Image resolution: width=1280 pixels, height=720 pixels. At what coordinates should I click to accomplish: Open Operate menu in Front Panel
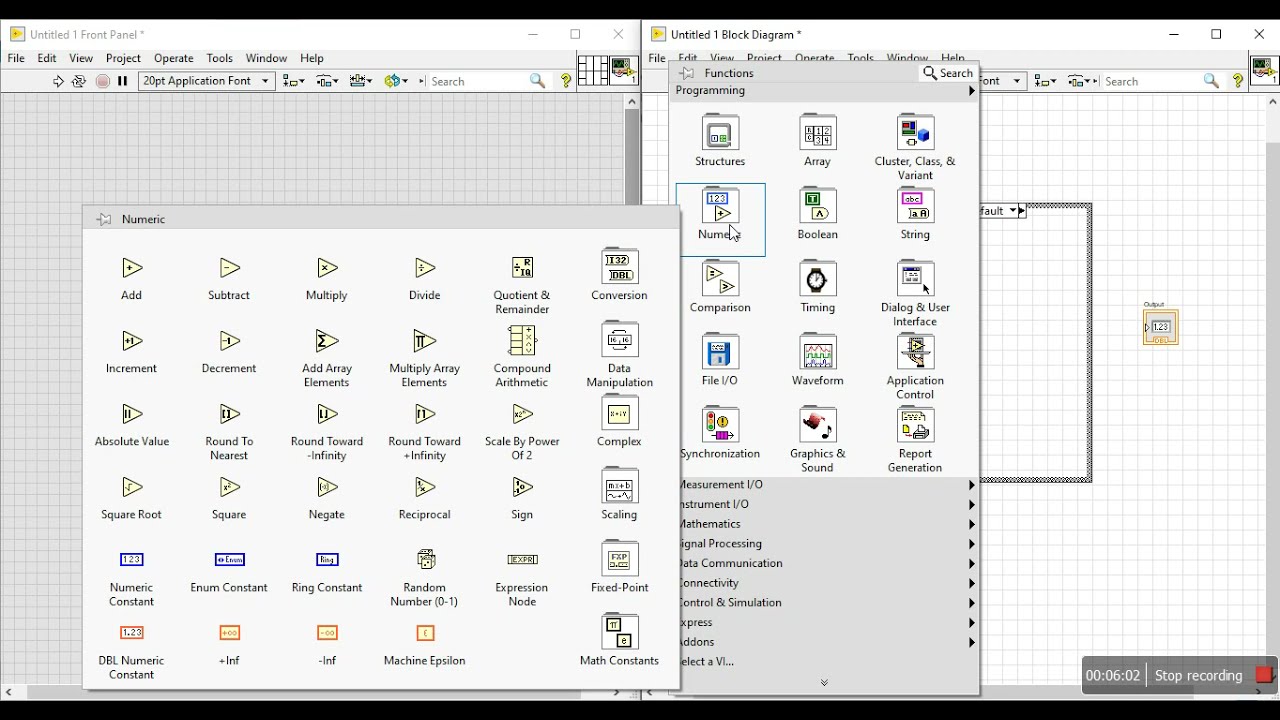(x=174, y=59)
